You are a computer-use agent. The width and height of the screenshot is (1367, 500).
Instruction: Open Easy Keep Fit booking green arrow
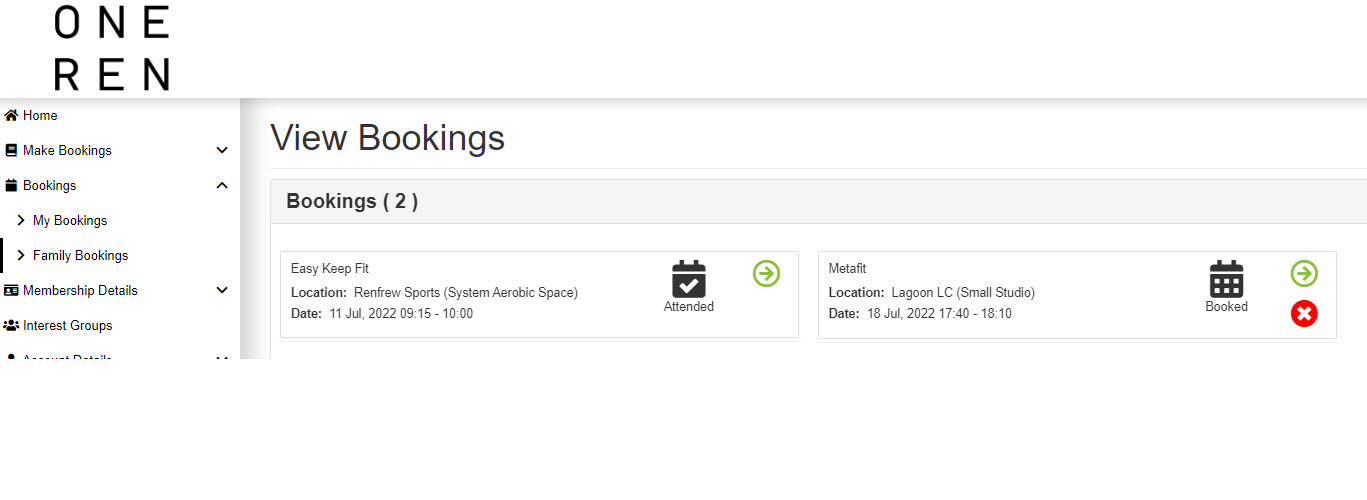[x=766, y=273]
